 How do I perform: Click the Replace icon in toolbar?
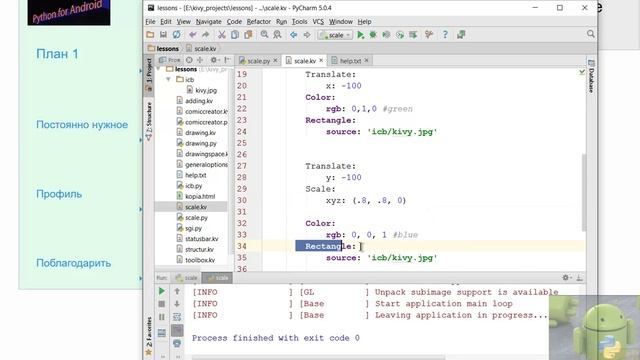tap(278, 35)
